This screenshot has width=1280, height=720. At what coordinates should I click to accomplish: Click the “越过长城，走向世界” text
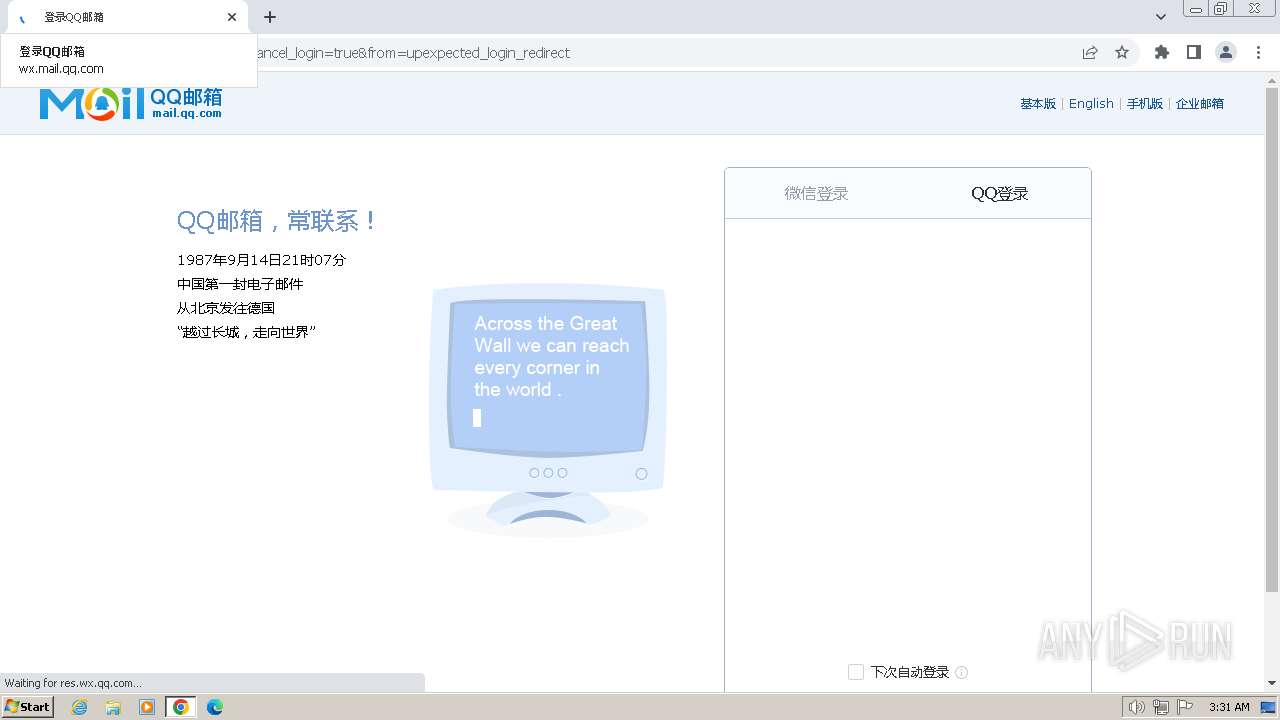point(247,332)
